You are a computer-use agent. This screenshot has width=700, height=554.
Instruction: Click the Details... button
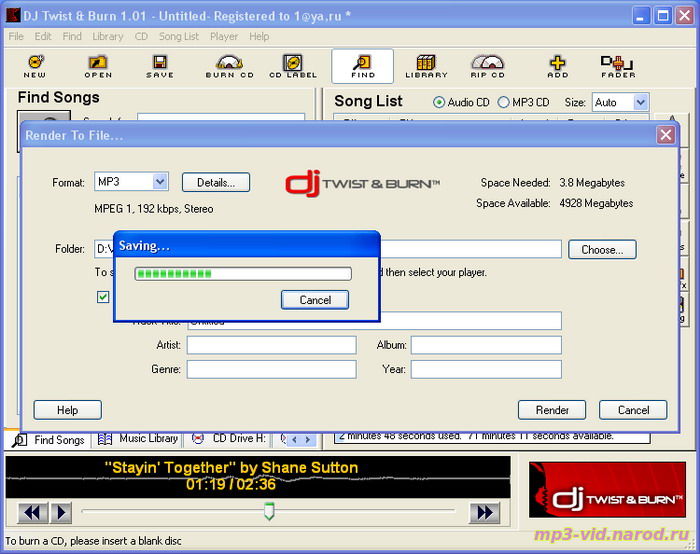[x=216, y=182]
